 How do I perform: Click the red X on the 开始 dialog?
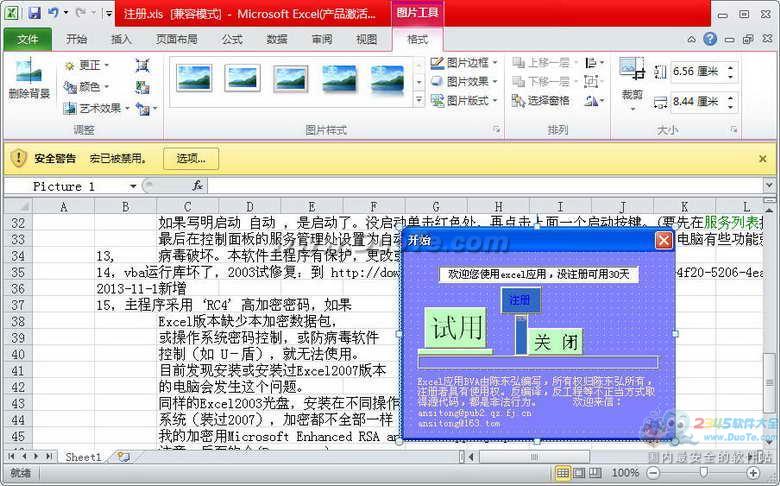click(664, 240)
